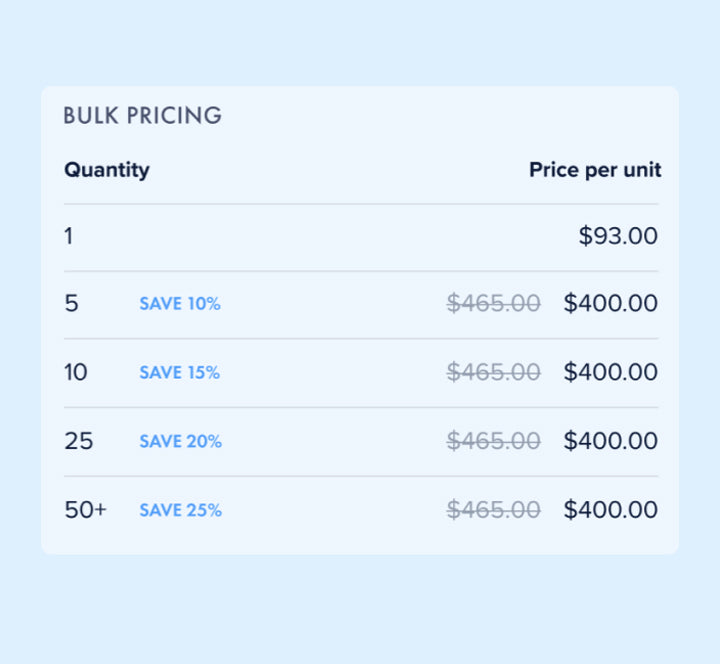
Task: Click the SAVE 25% label
Action: click(180, 510)
